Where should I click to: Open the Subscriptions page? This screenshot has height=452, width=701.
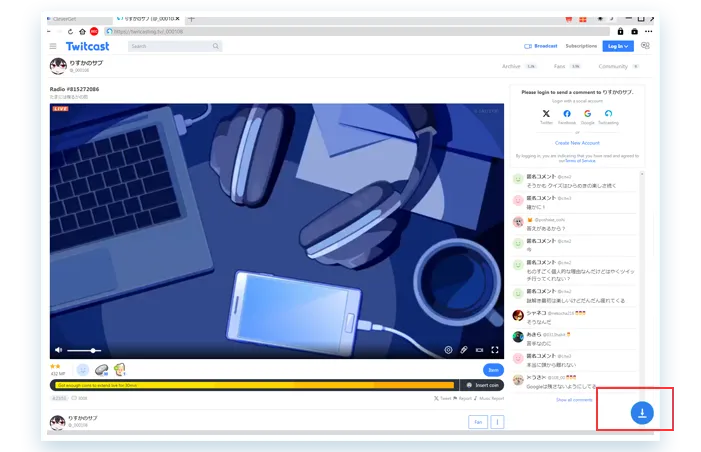[x=581, y=46]
